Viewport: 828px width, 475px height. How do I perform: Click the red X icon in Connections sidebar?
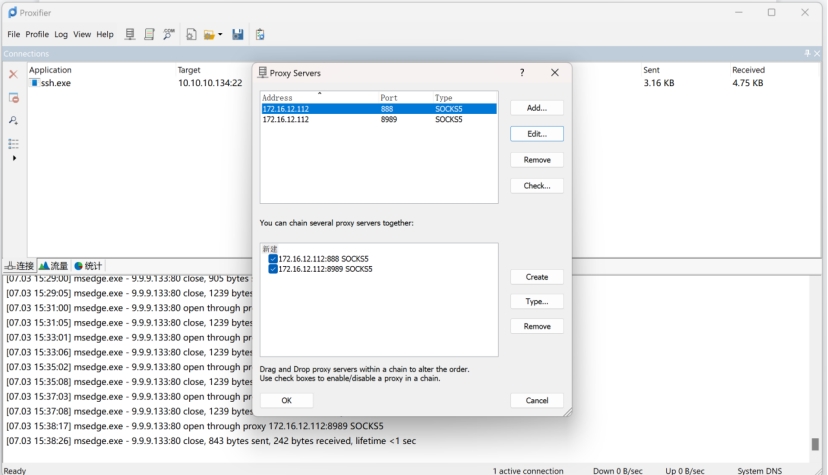pos(13,74)
